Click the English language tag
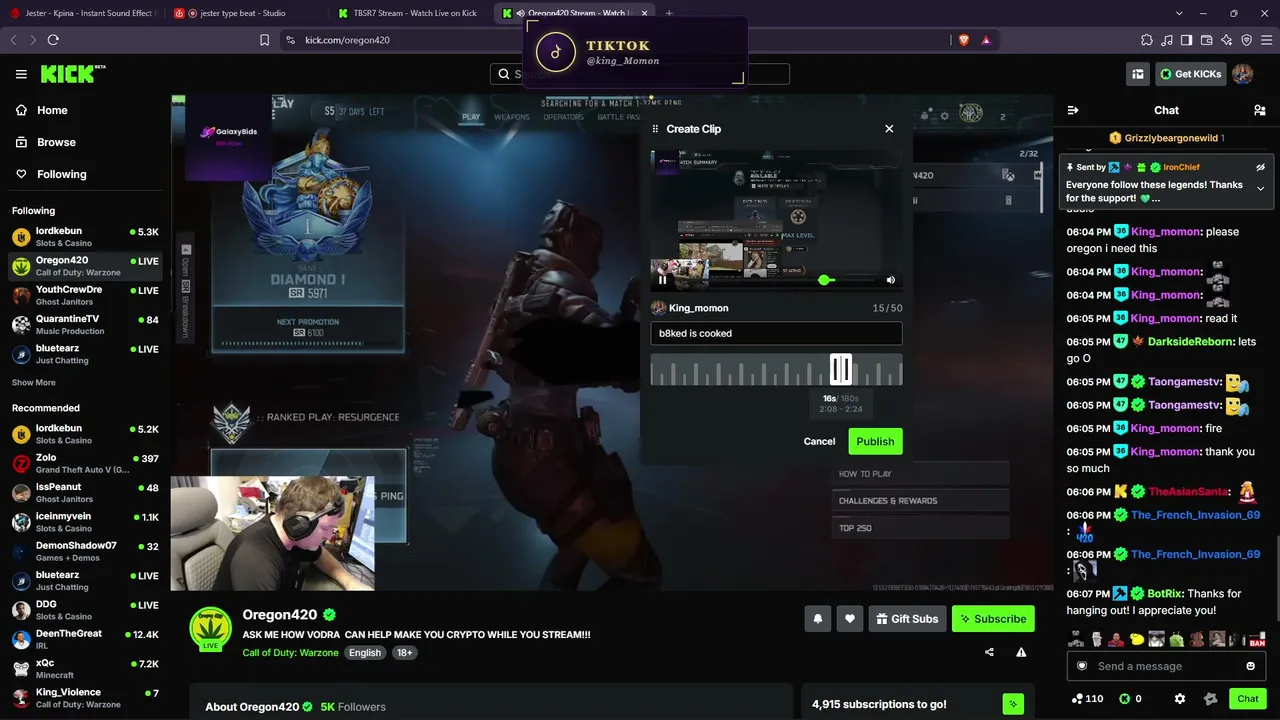This screenshot has height=720, width=1280. pos(365,653)
